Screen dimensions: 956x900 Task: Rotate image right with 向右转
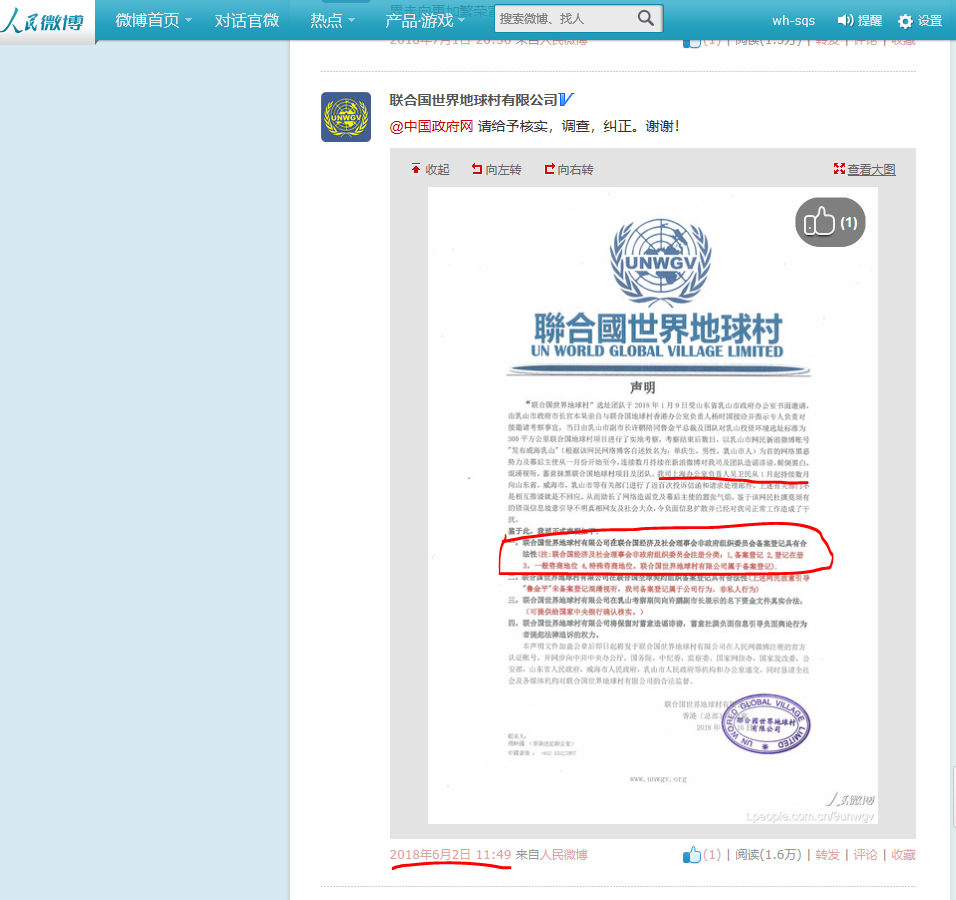tap(568, 170)
